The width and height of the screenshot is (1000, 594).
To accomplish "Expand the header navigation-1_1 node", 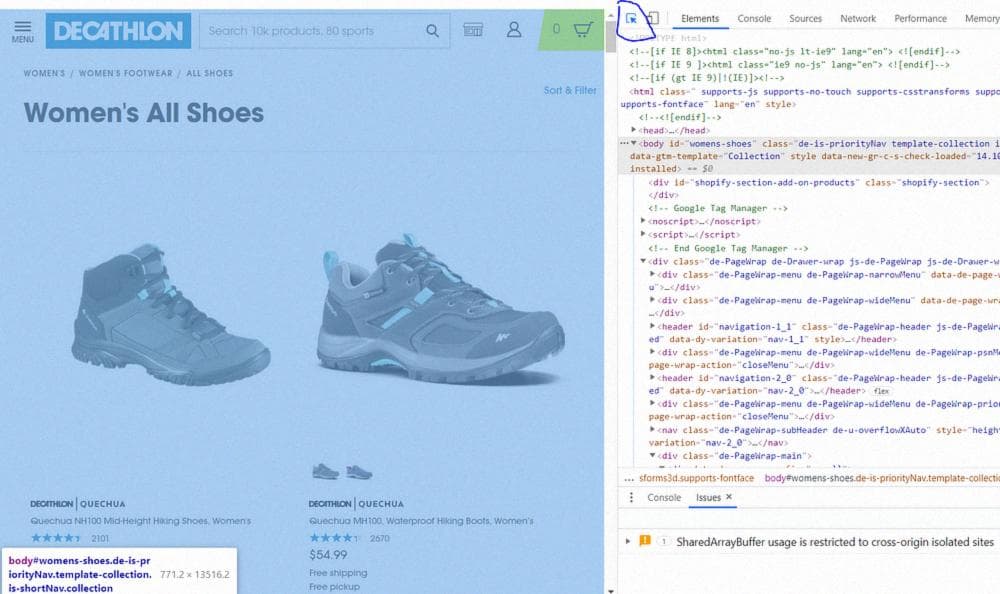I will (652, 325).
